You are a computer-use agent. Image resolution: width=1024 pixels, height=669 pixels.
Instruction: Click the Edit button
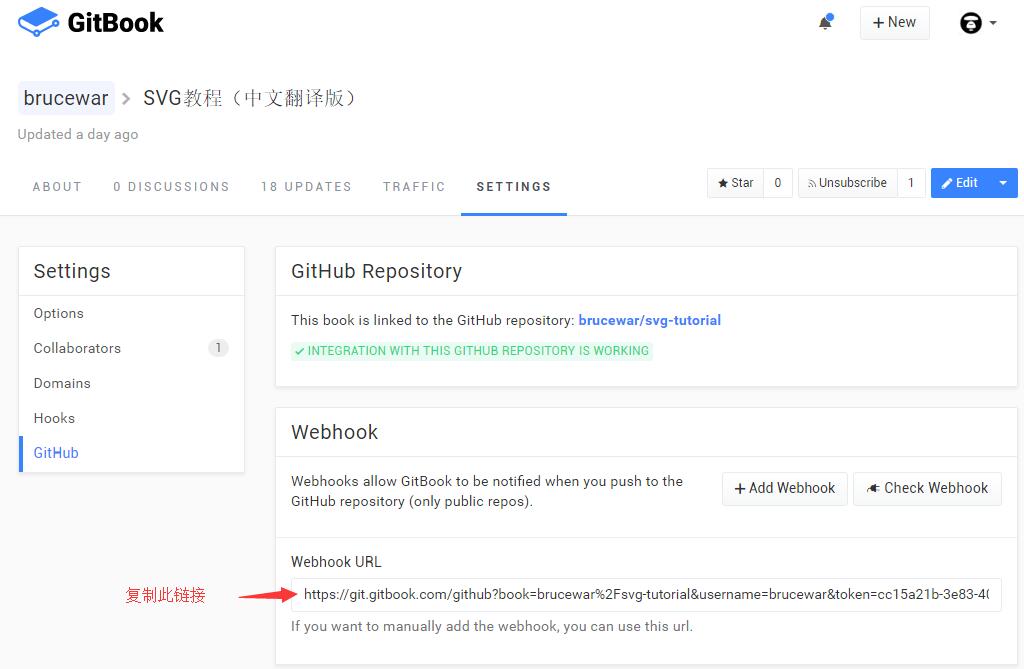(x=959, y=183)
